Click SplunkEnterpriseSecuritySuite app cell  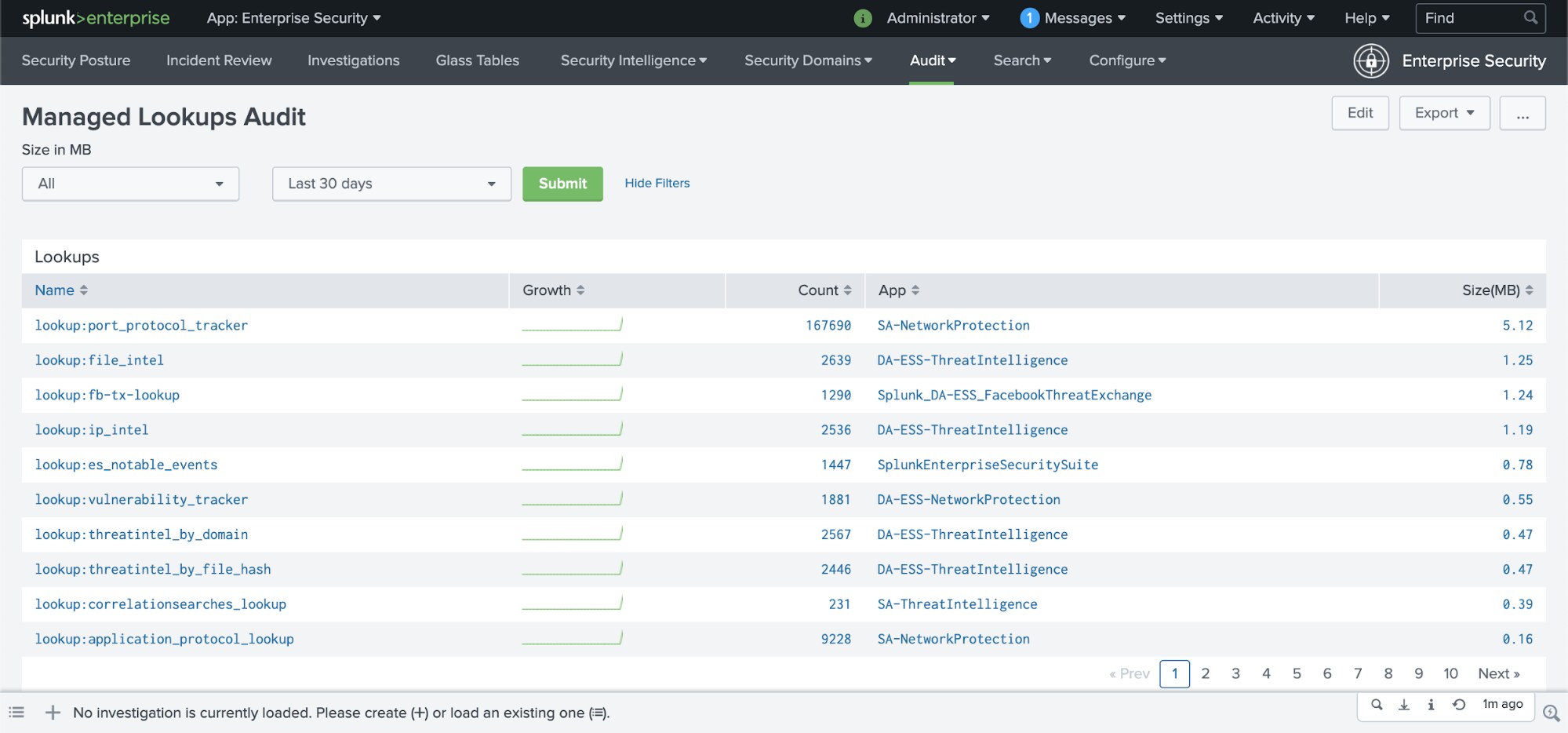pyautogui.click(x=988, y=465)
